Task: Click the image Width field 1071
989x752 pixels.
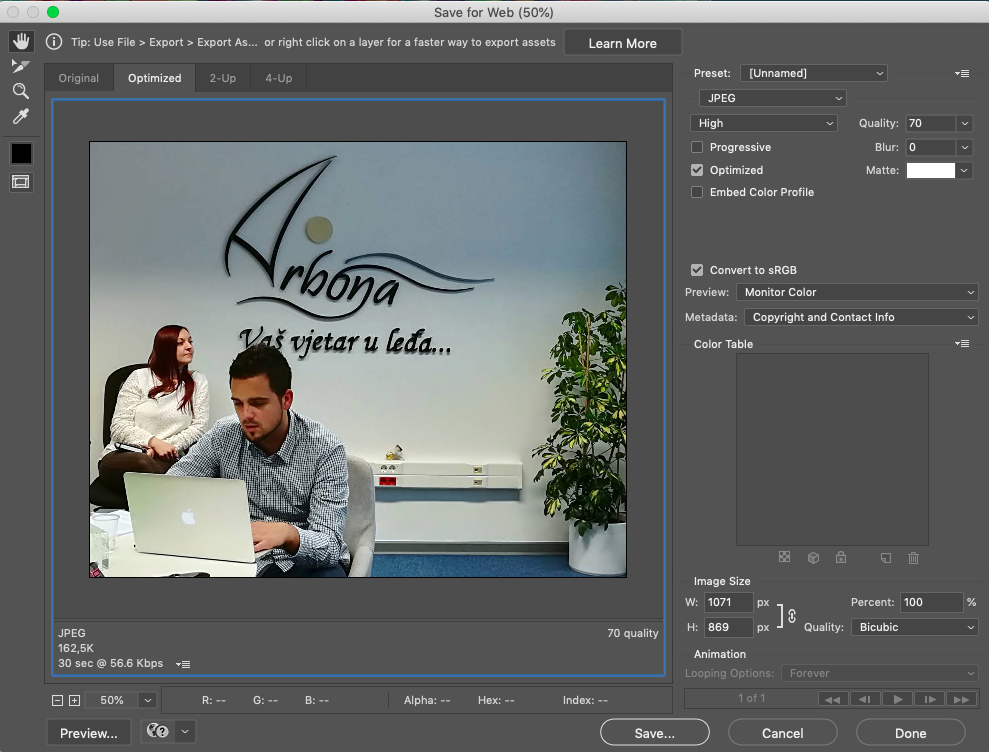Action: (729, 602)
